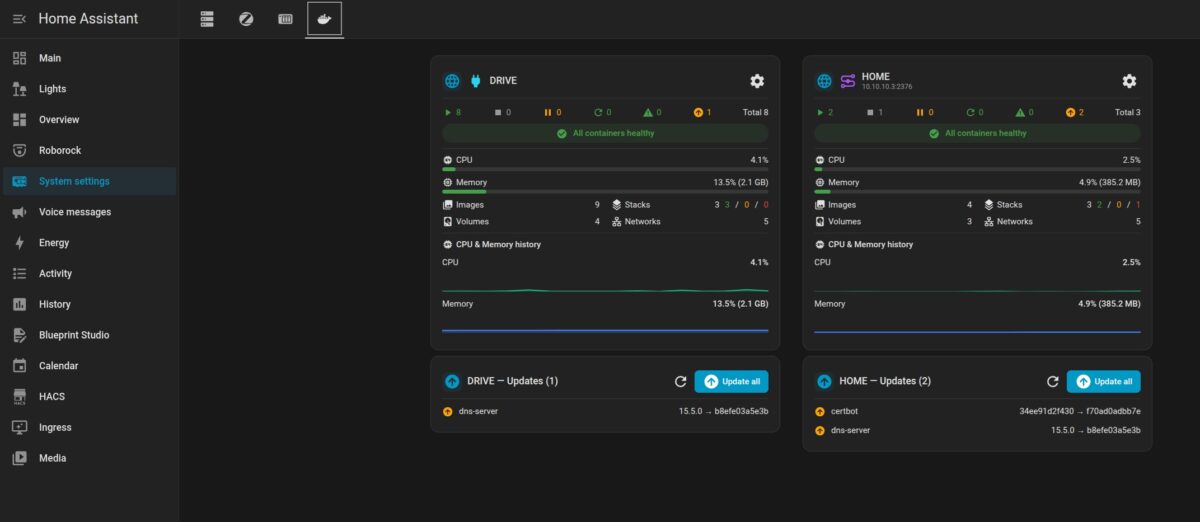The height and width of the screenshot is (522, 1200).
Task: Open DRIVE card settings gear
Action: [757, 81]
